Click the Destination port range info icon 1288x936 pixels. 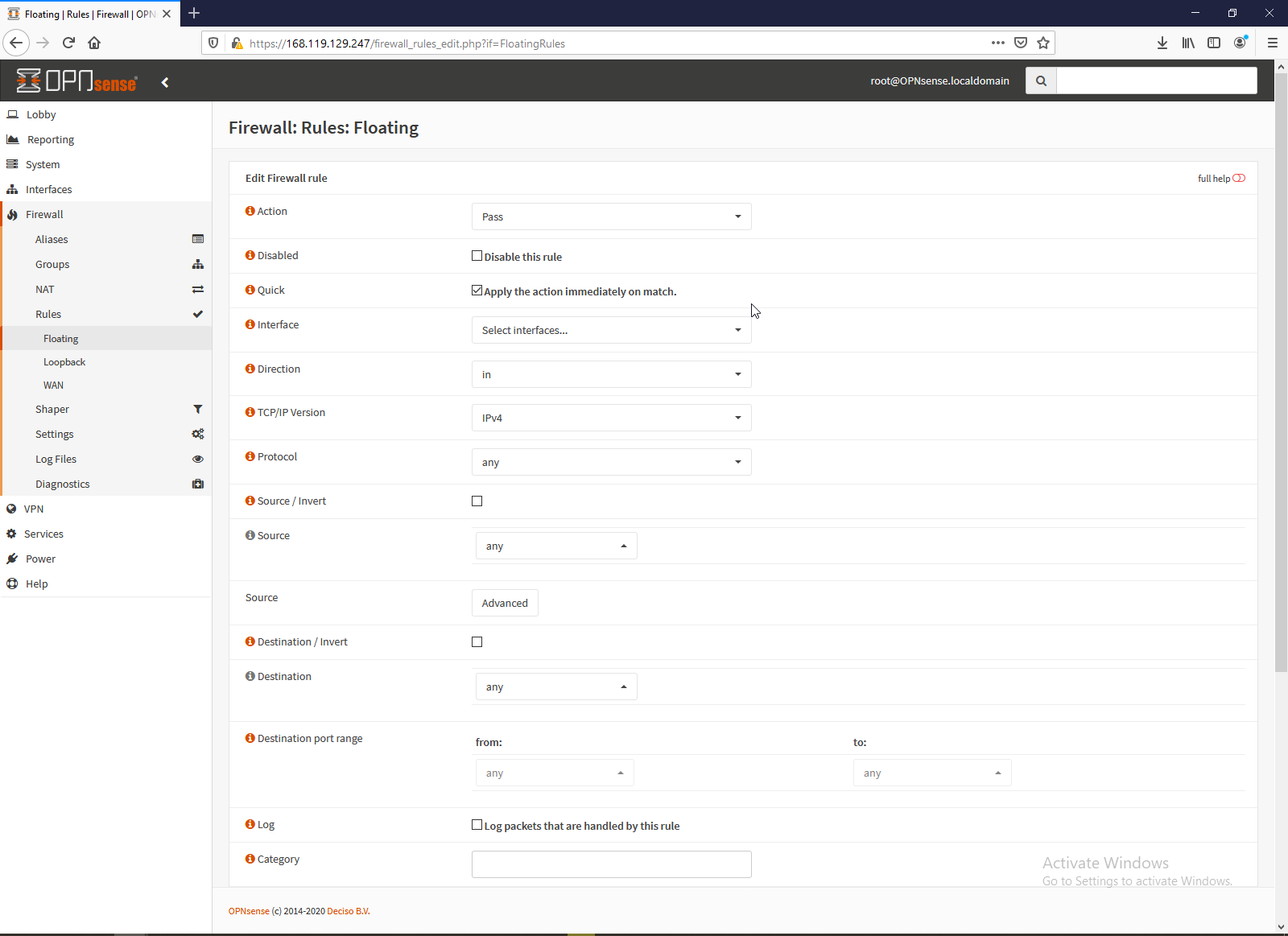[250, 738]
